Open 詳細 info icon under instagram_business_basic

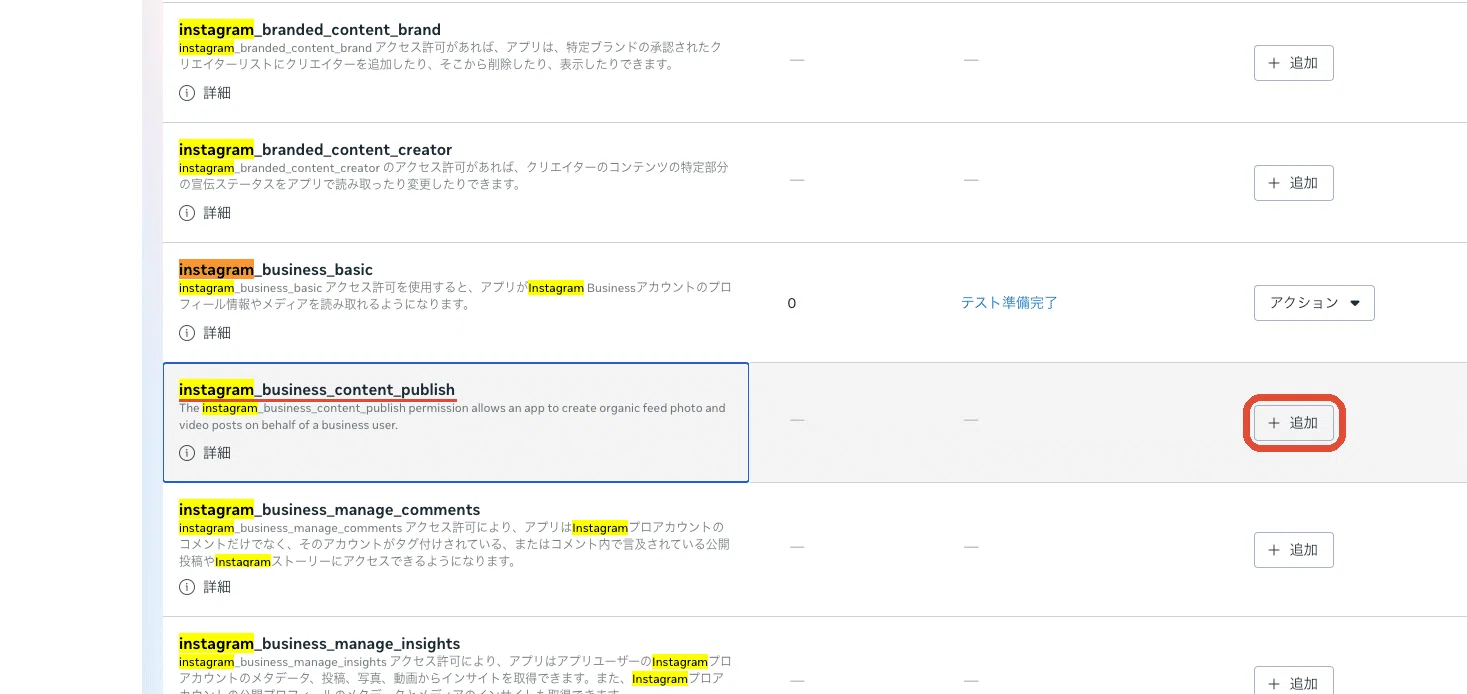tap(187, 333)
